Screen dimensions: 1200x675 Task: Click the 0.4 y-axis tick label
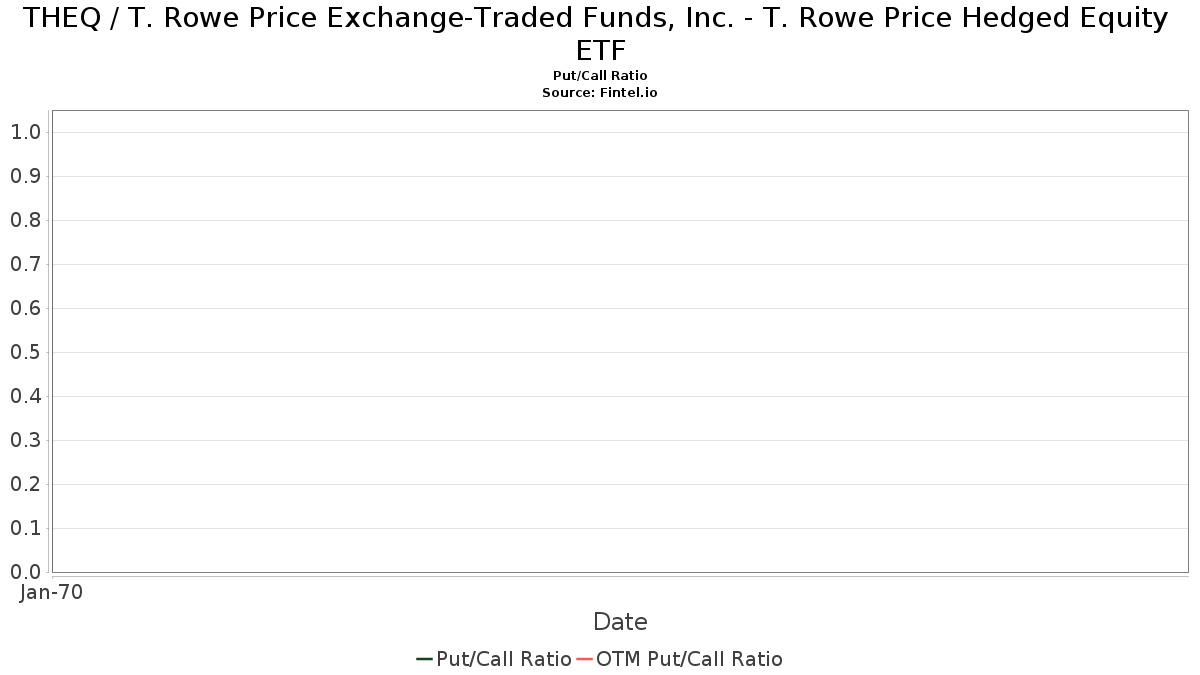point(25,396)
